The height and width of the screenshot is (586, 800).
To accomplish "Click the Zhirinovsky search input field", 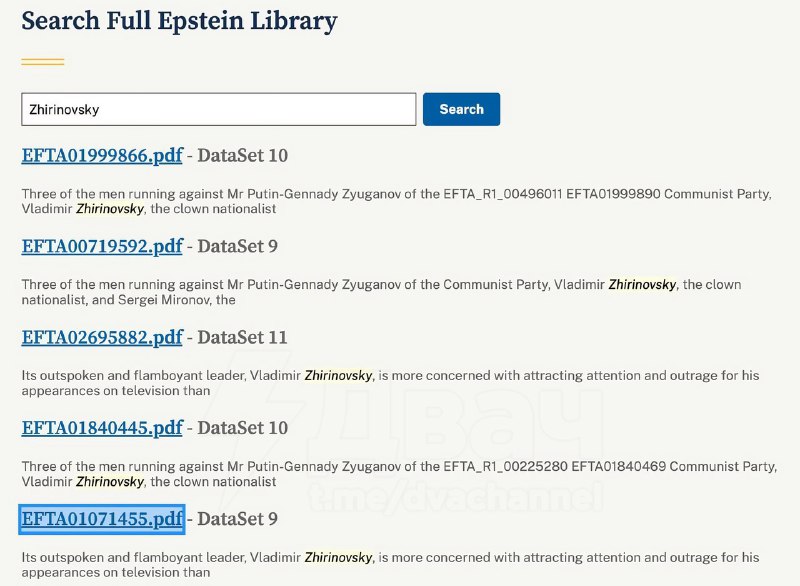I will [218, 109].
